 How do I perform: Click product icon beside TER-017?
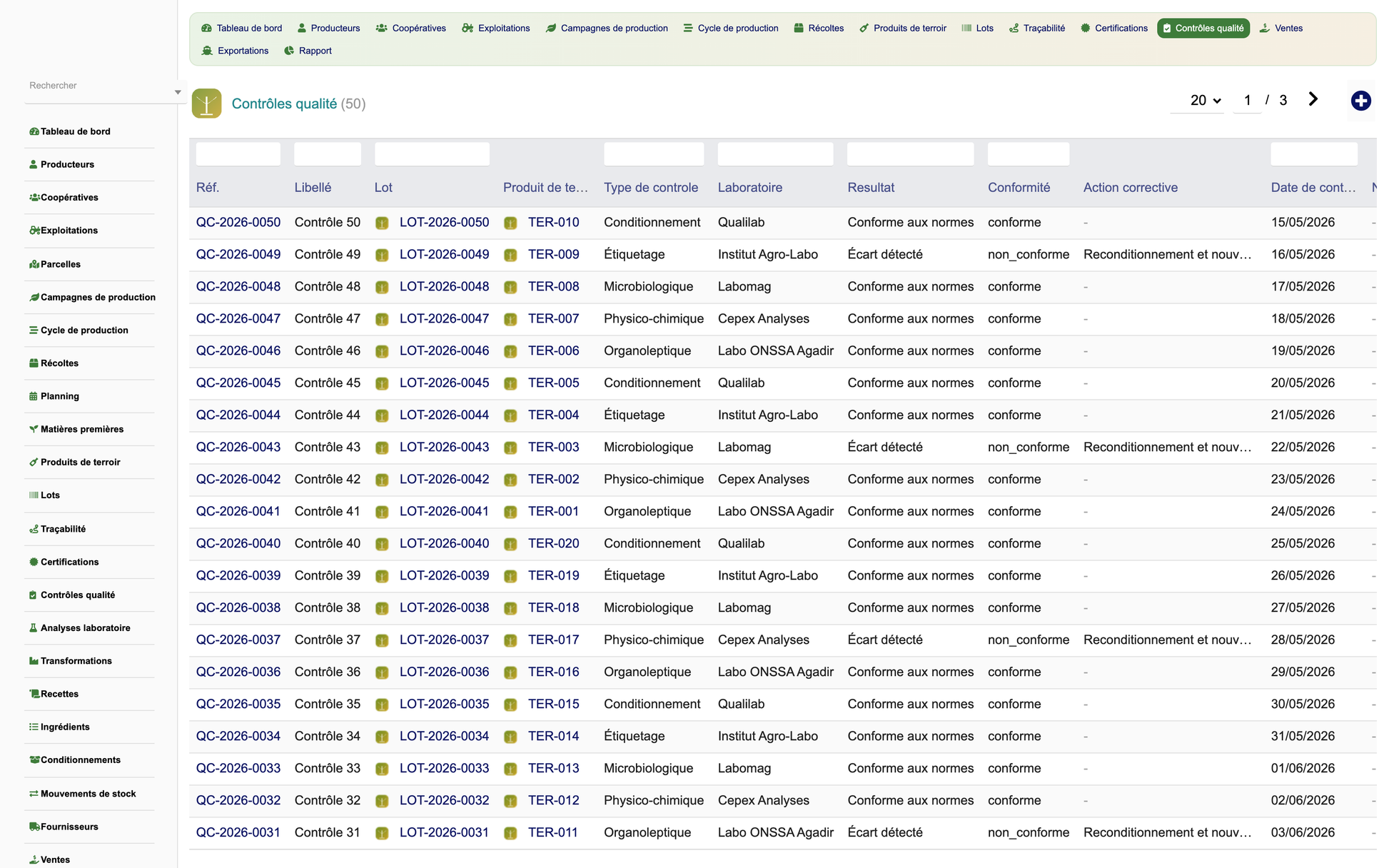(510, 640)
